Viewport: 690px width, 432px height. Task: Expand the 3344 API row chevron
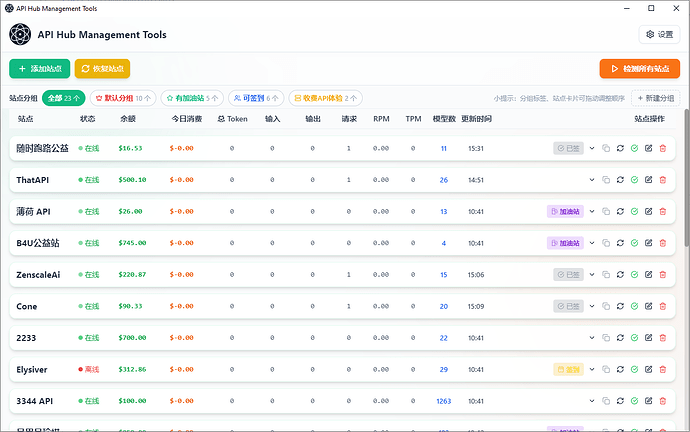coord(592,401)
